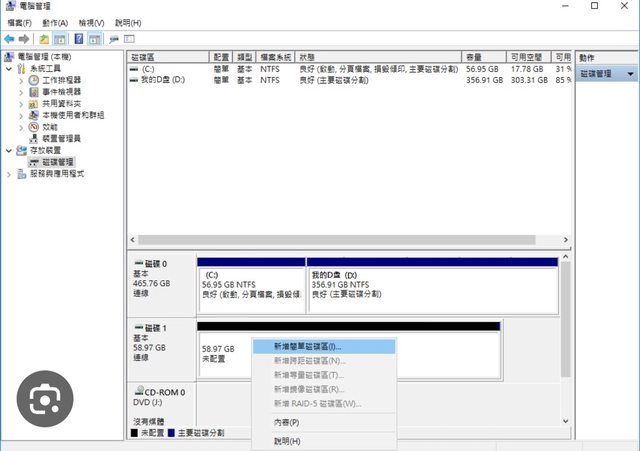Viewport: 640px width, 451px height.
Task: Choose 內容(P) in context menu
Action: (286, 422)
